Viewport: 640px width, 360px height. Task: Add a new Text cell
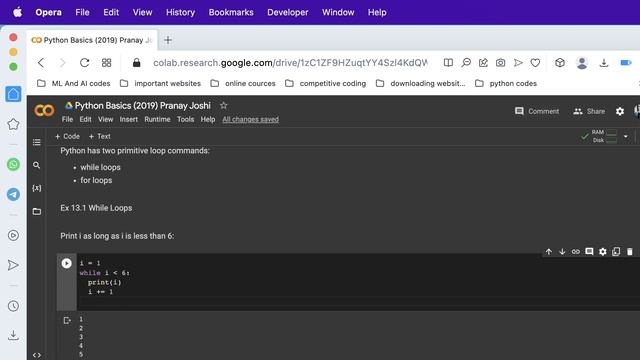coord(100,136)
